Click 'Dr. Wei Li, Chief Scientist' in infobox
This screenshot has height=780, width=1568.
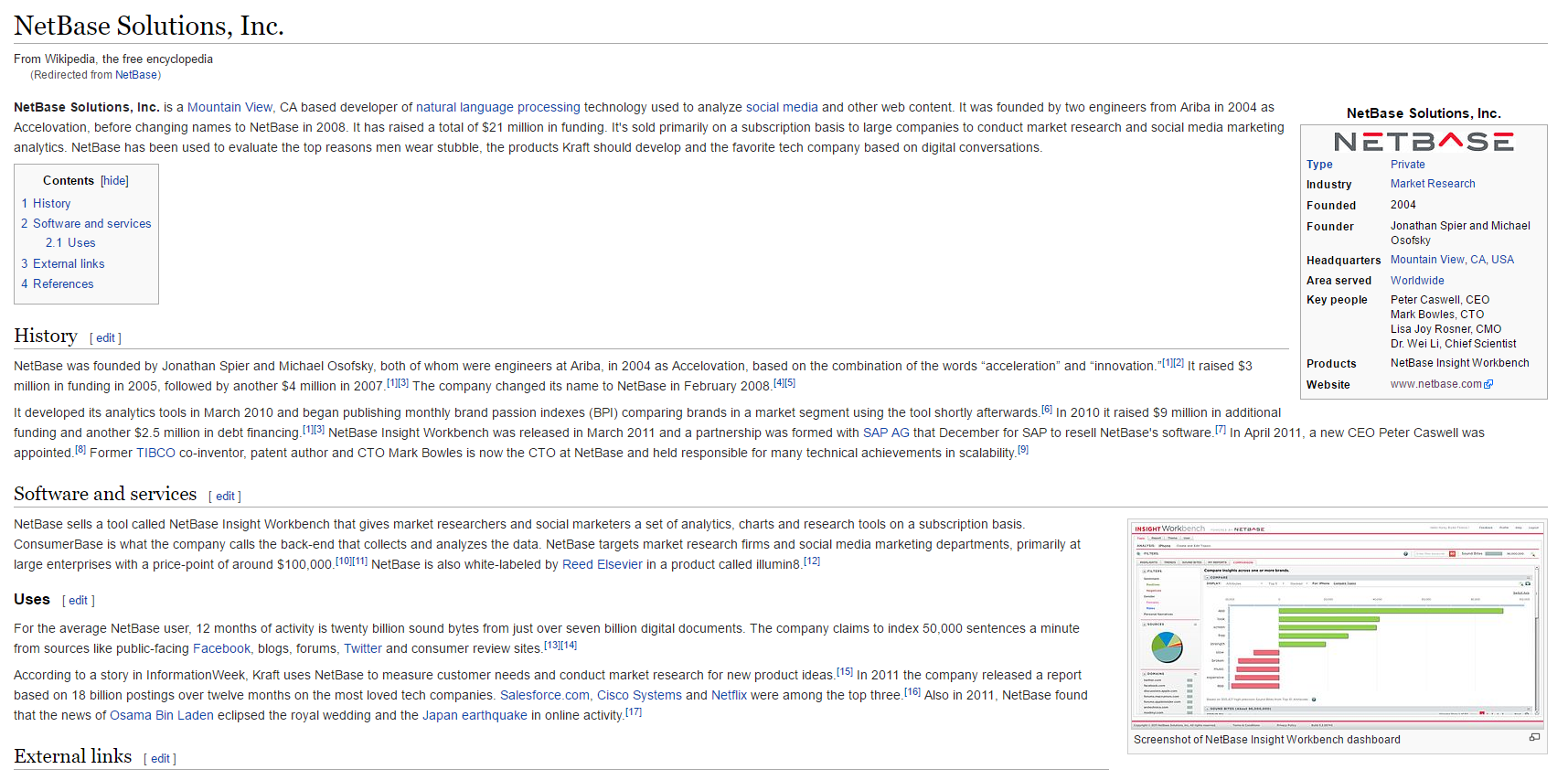click(x=1454, y=344)
